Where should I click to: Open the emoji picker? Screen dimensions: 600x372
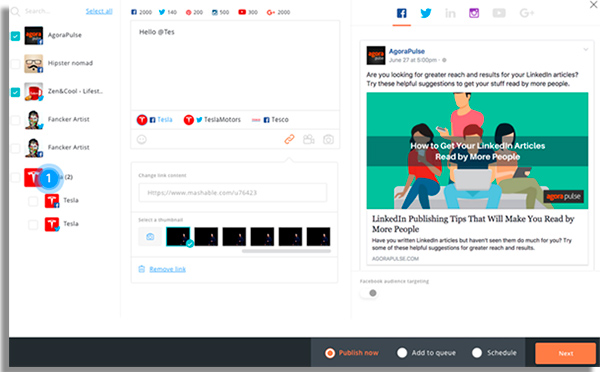point(142,140)
